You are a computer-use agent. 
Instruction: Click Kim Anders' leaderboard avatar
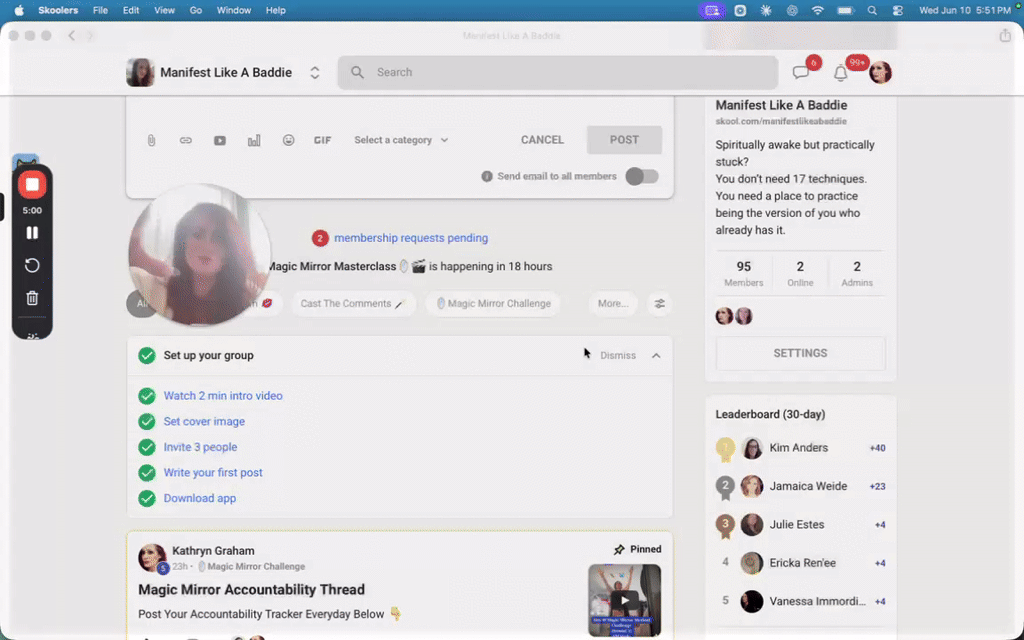752,448
